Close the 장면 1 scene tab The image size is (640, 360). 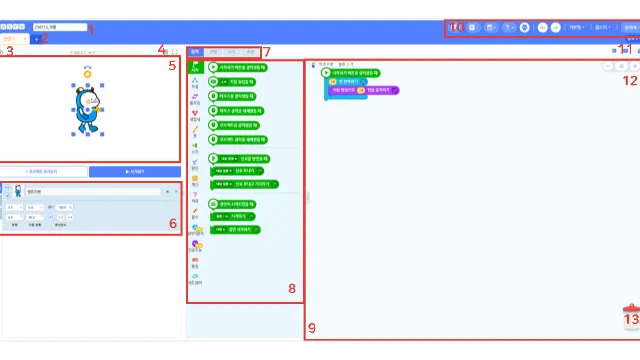coord(25,39)
